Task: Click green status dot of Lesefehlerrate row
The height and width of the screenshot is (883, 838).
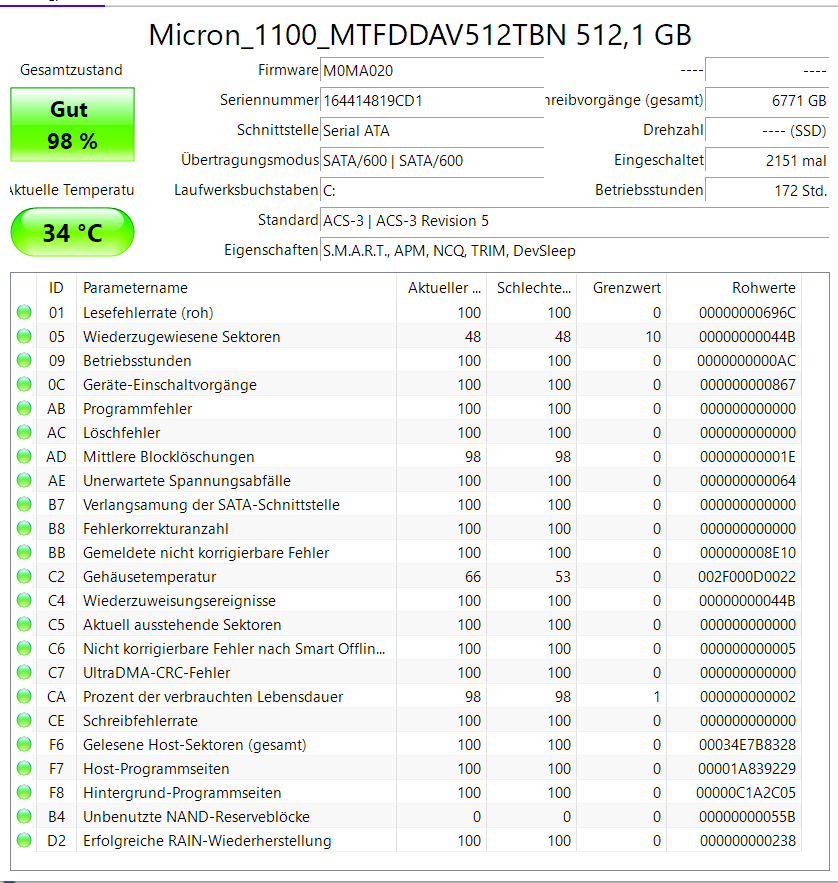Action: tap(24, 312)
